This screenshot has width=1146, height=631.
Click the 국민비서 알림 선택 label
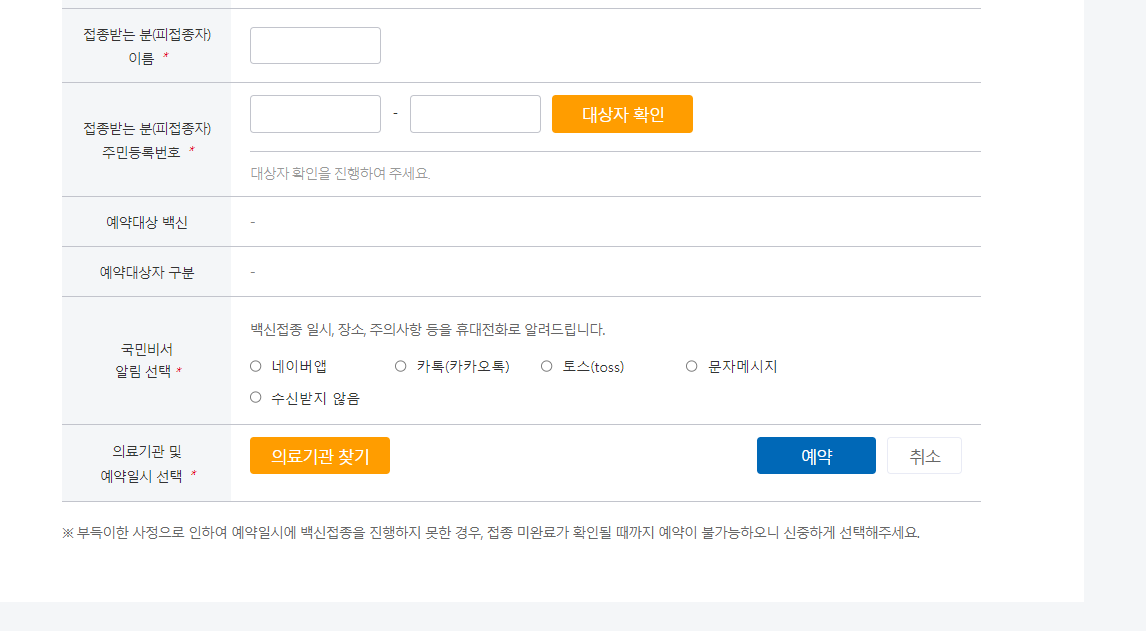coord(147,360)
